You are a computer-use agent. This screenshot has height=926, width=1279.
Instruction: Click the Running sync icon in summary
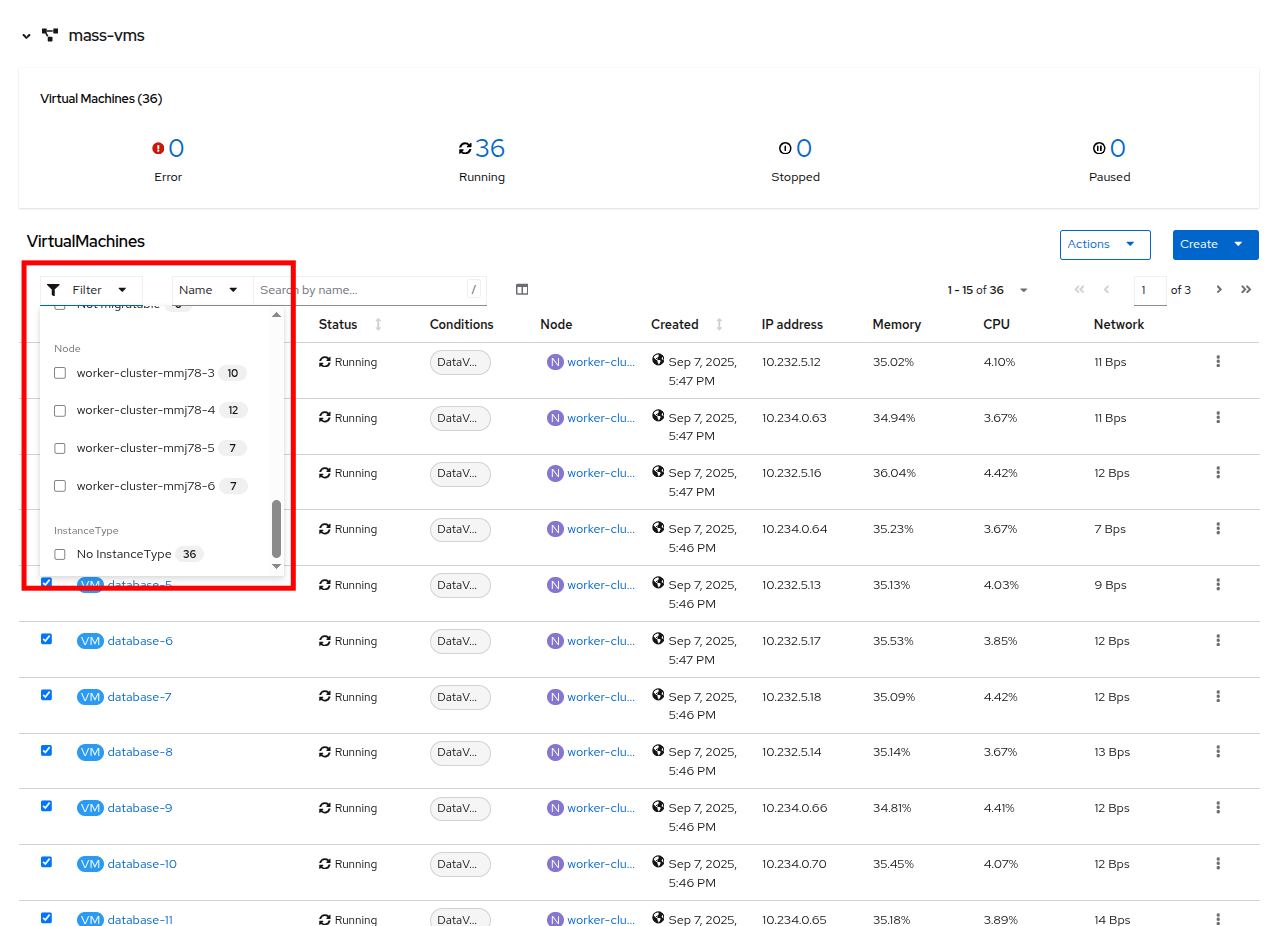click(465, 148)
